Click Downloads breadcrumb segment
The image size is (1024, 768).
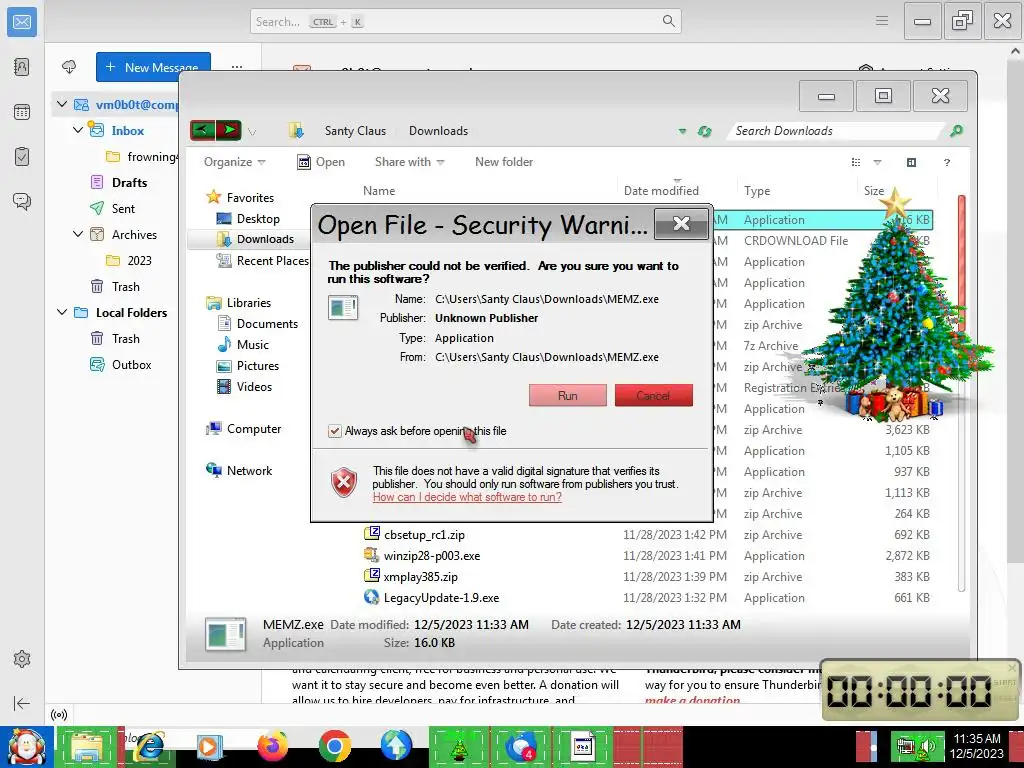coord(438,131)
